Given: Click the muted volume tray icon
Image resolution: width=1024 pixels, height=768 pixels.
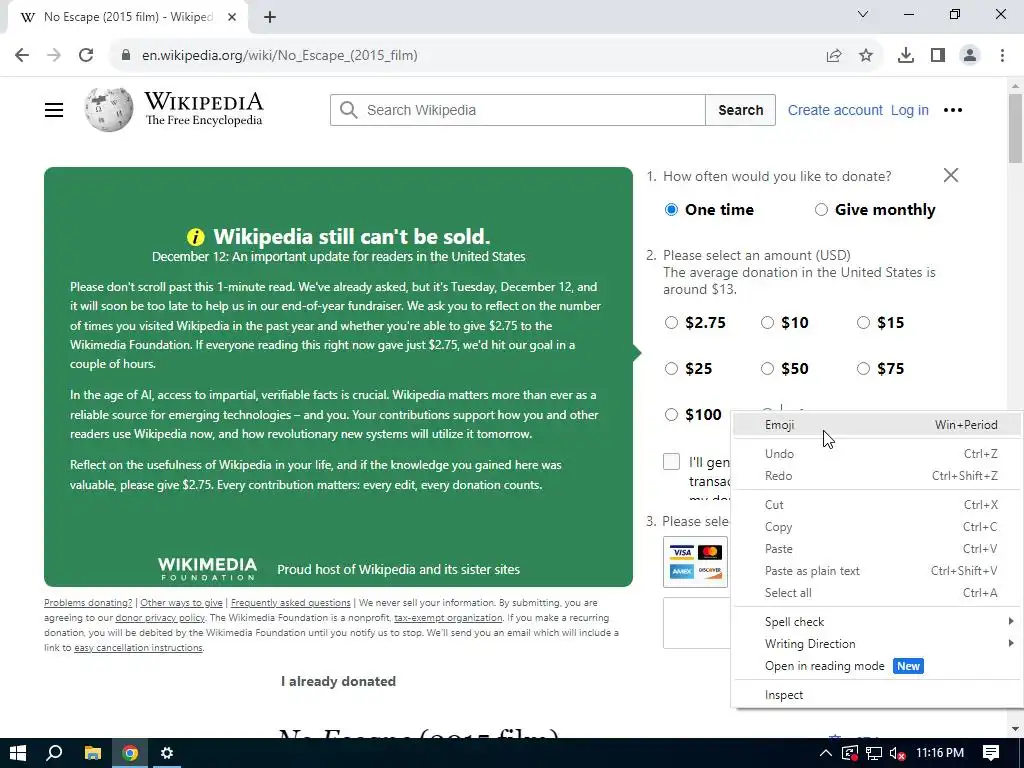Looking at the screenshot, I should (898, 753).
